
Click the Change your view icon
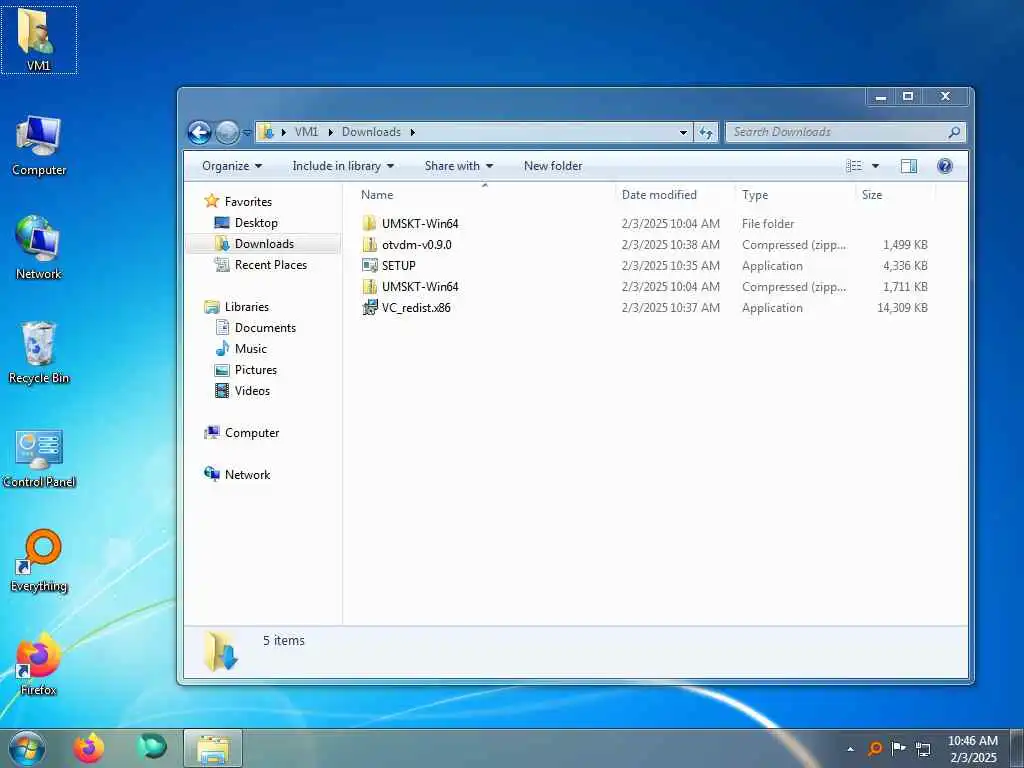click(854, 166)
